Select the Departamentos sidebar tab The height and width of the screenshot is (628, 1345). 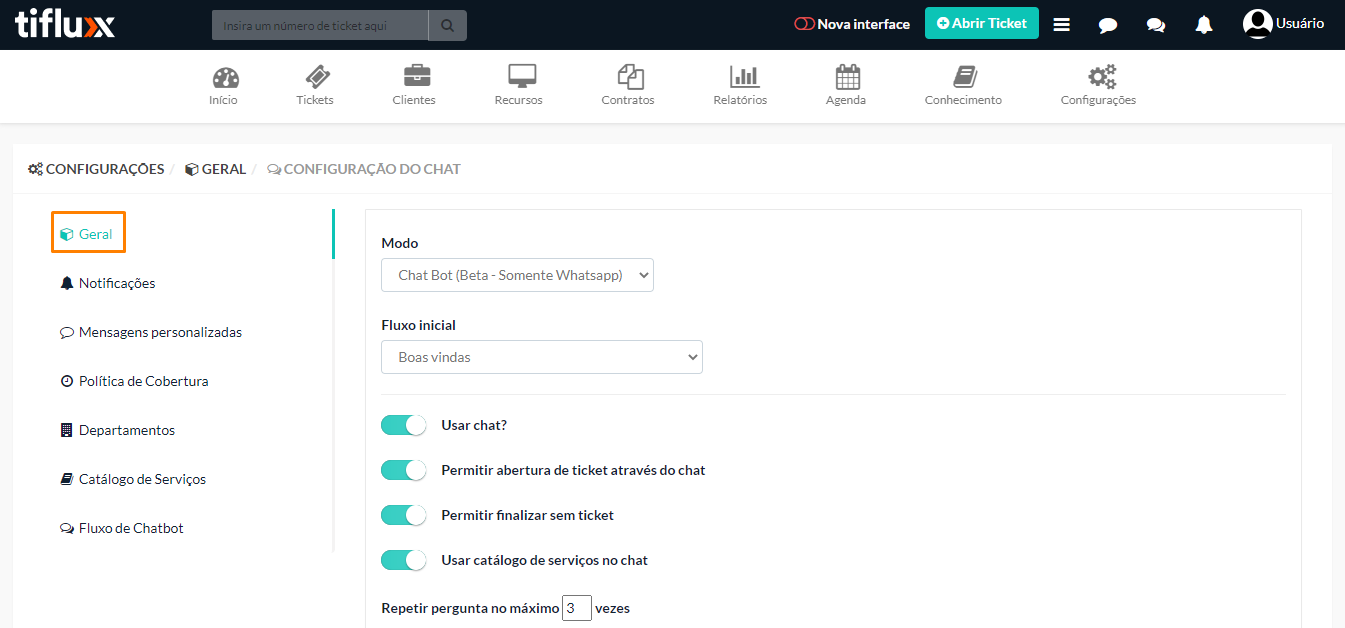click(118, 430)
